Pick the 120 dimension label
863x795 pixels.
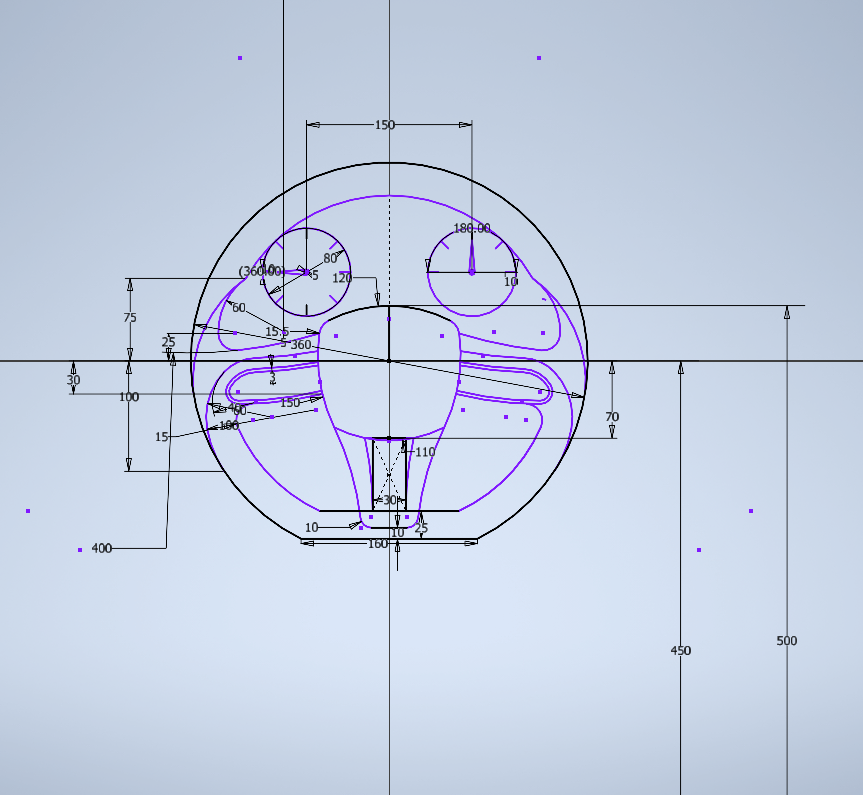tap(342, 278)
